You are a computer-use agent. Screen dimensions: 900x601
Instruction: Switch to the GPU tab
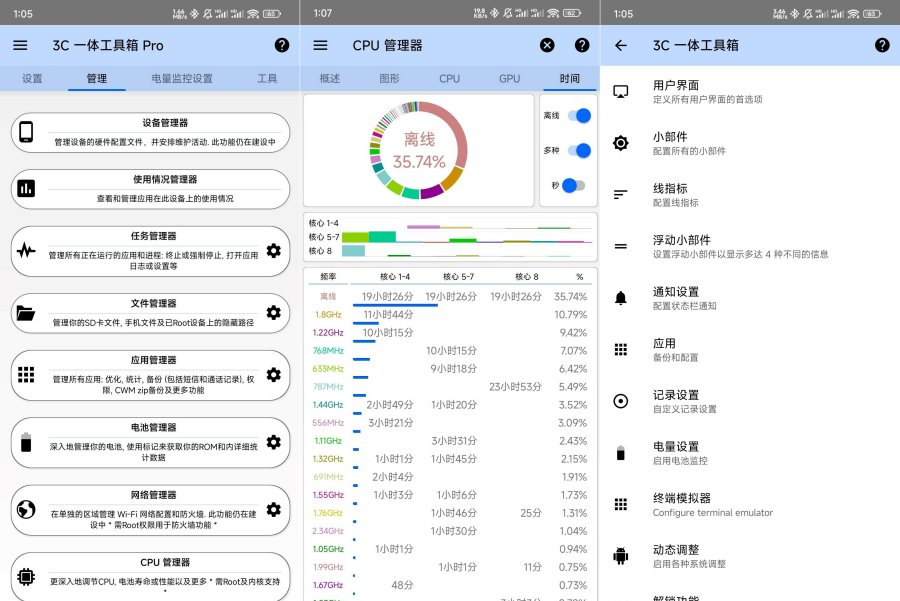click(509, 78)
